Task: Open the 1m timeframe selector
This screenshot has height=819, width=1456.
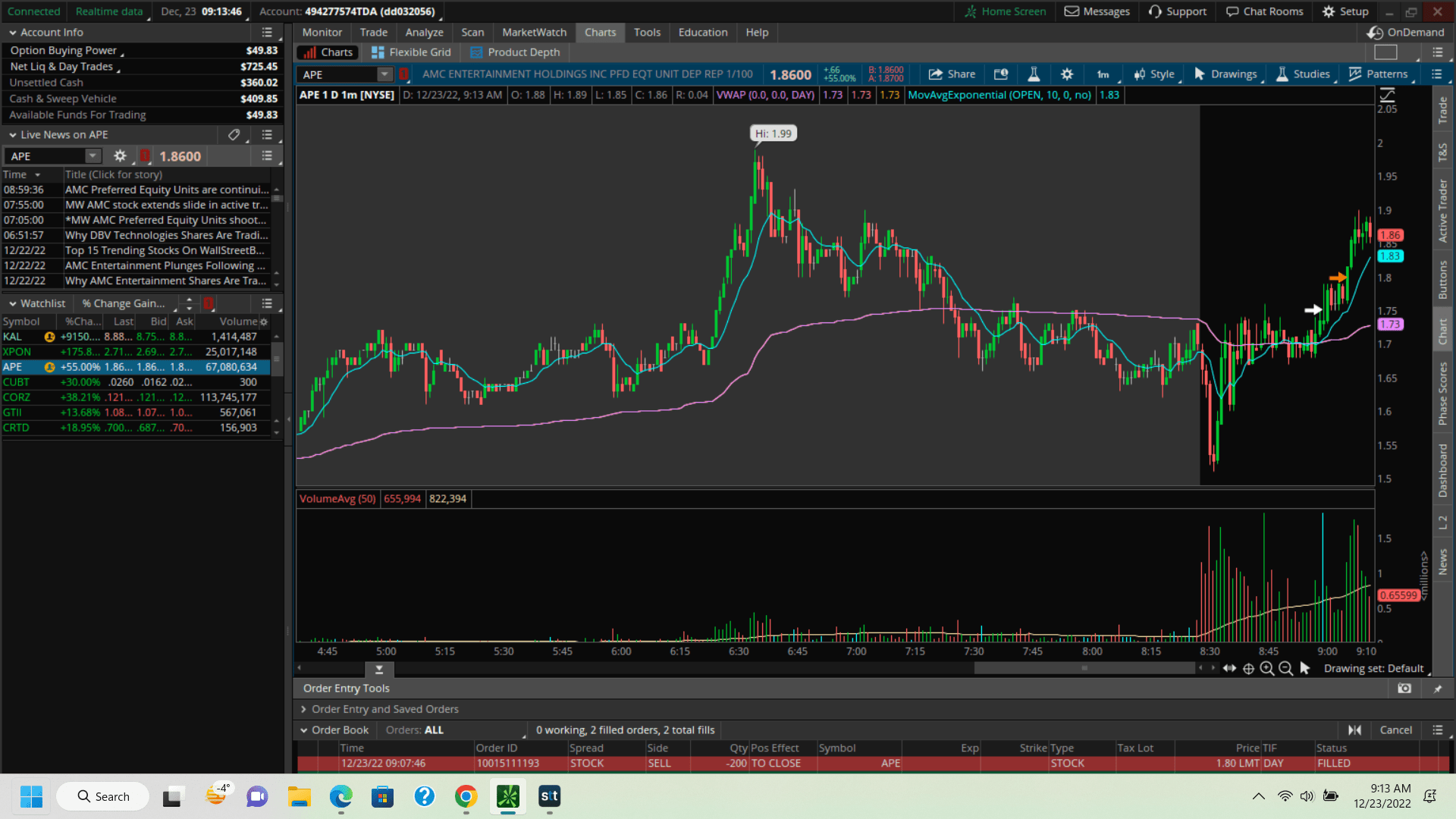Action: point(1103,74)
